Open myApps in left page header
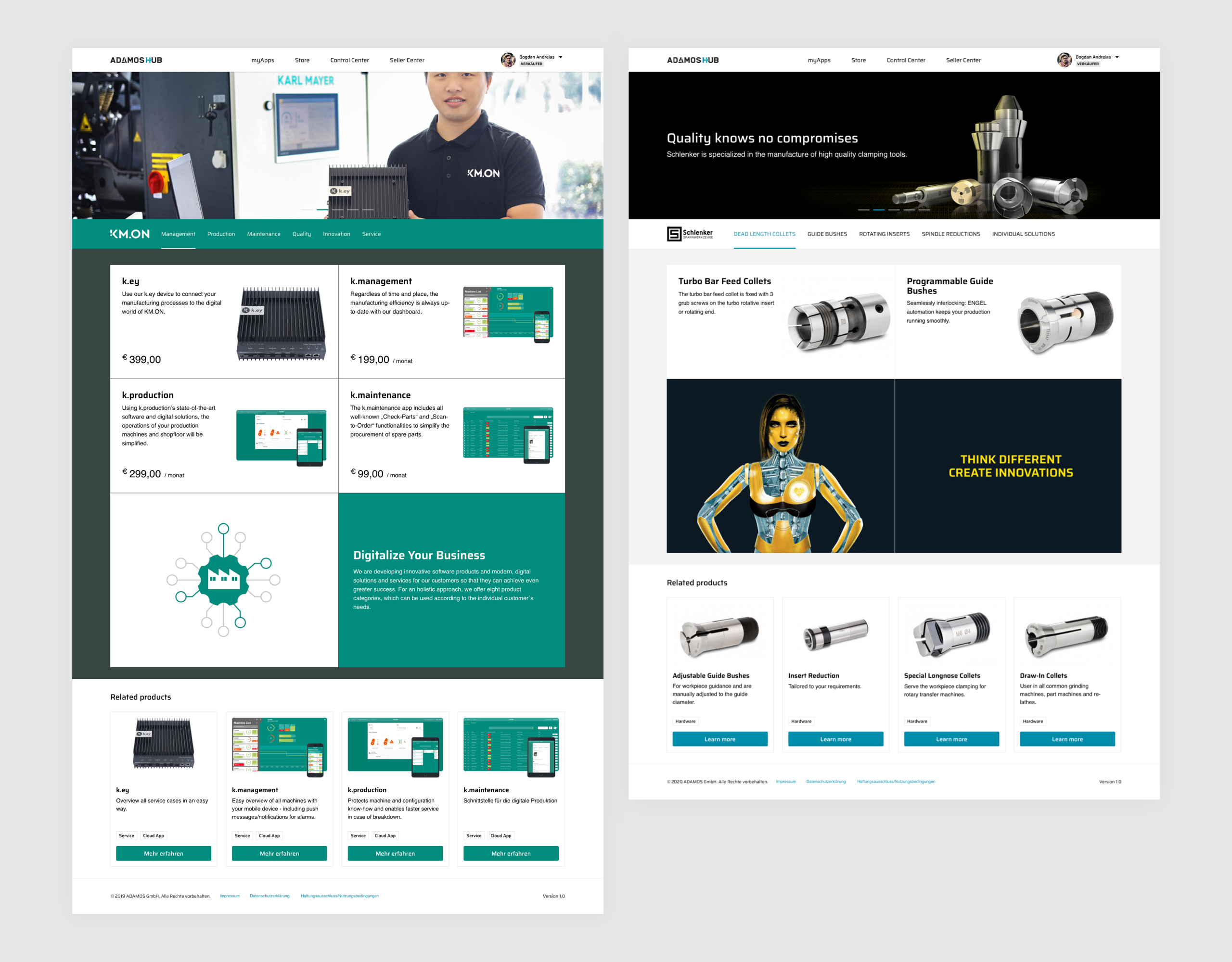This screenshot has width=1232, height=962. [x=263, y=60]
